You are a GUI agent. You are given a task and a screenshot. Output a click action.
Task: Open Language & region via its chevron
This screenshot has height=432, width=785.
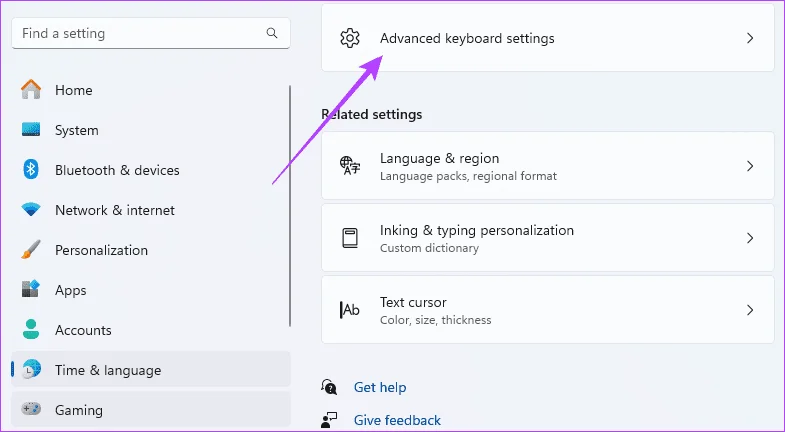[x=750, y=166]
